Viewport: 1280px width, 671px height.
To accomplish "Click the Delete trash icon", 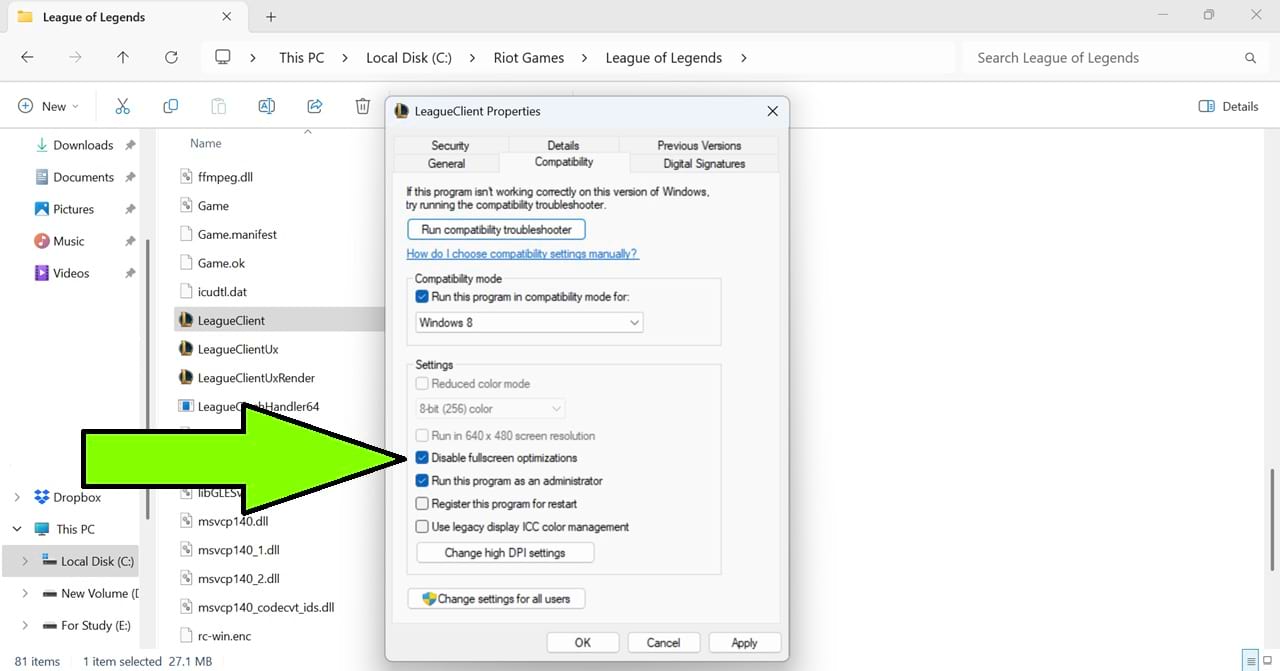I will (x=363, y=106).
